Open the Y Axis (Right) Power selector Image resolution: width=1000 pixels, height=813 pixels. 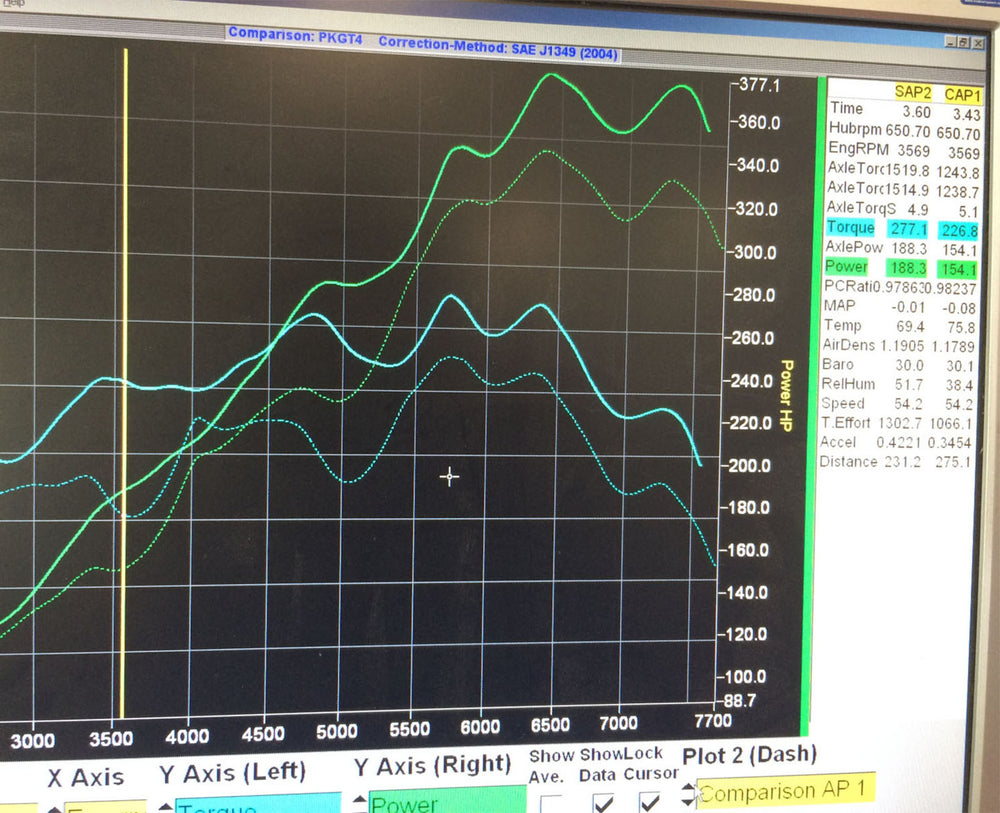[x=447, y=803]
